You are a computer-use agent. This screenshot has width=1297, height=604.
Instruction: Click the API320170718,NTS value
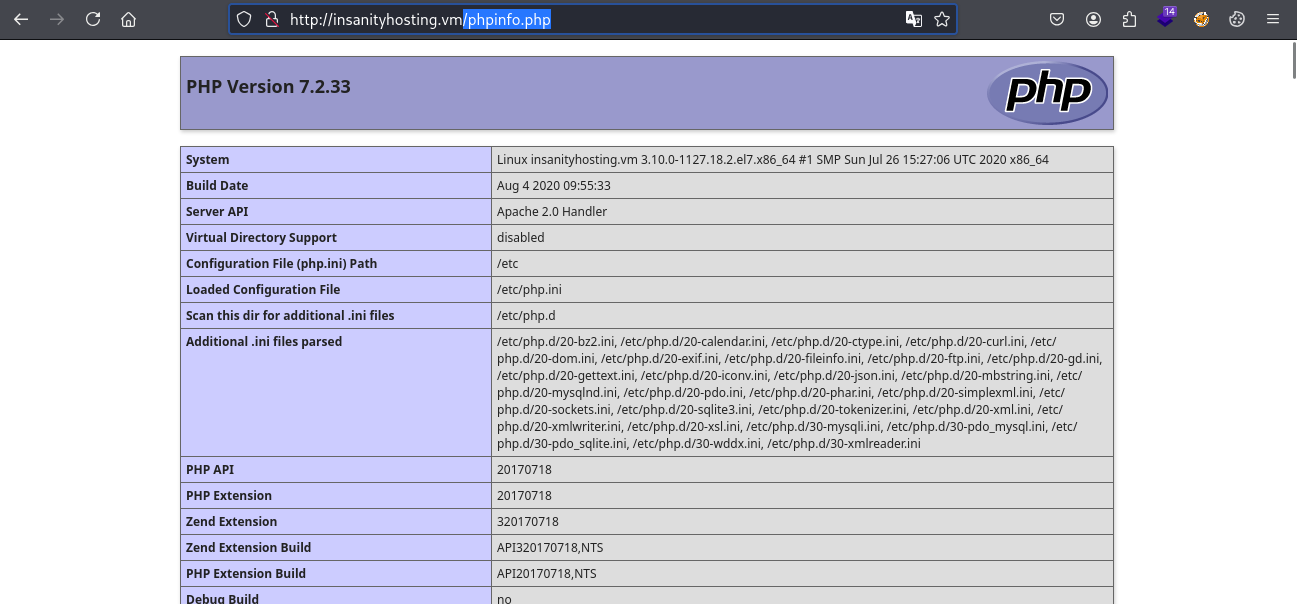[x=550, y=548]
